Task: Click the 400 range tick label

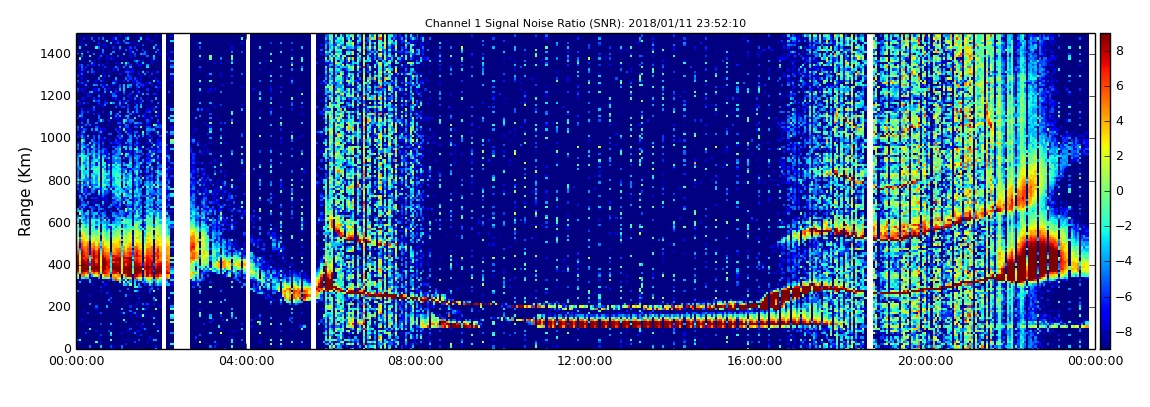Action: tap(61, 265)
